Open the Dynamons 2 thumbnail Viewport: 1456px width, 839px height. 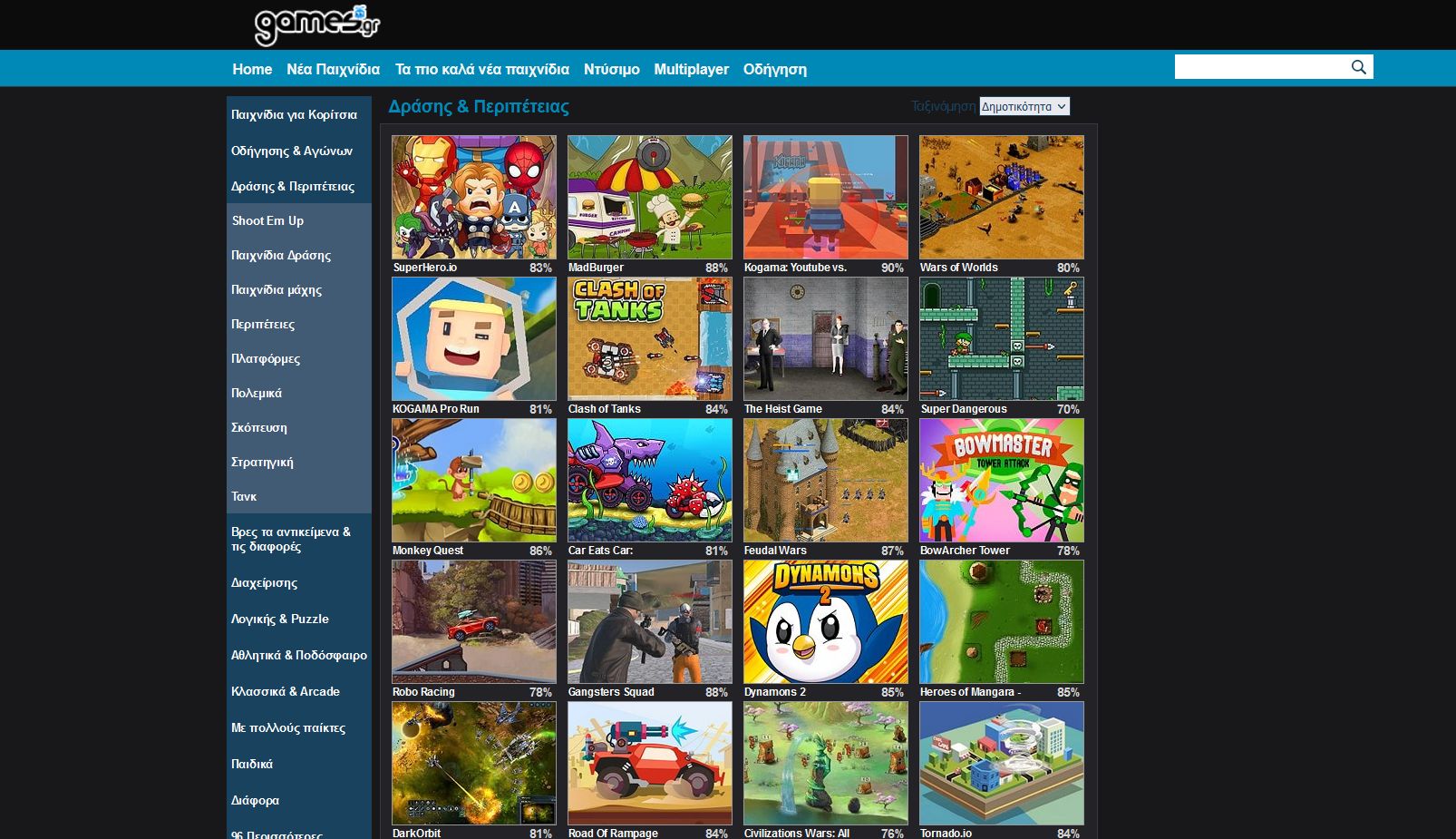click(x=826, y=622)
